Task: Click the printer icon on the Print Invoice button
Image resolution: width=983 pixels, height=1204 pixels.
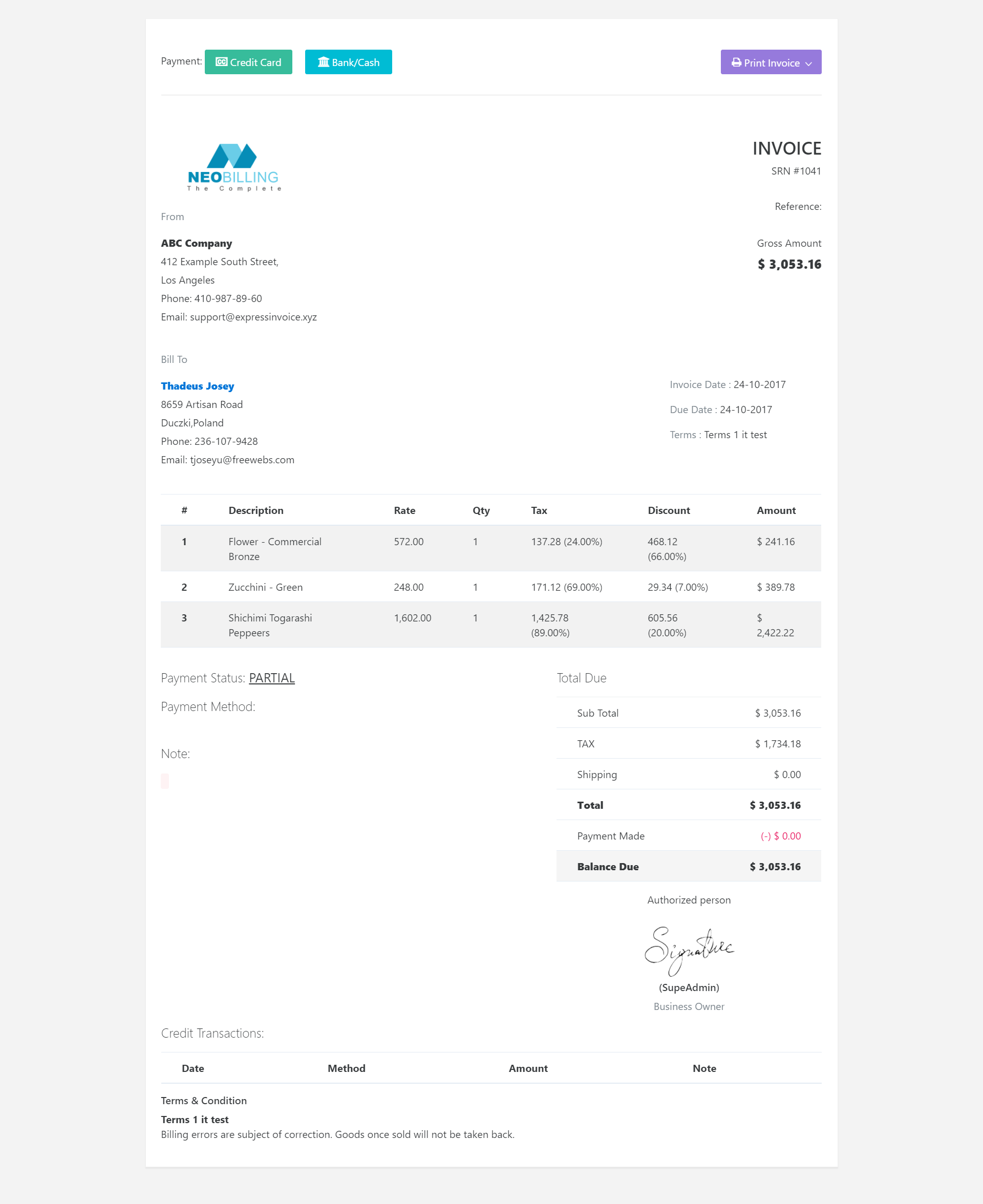Action: (x=736, y=62)
